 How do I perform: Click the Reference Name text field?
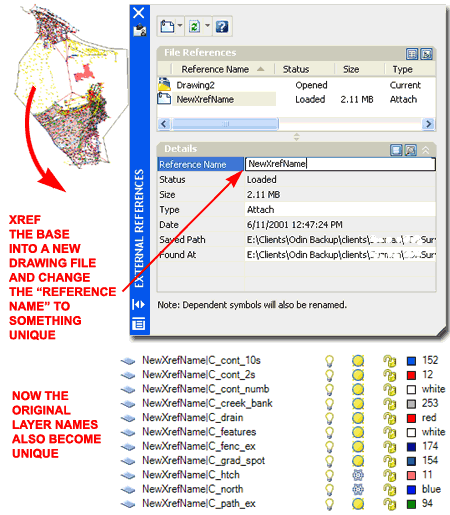tap(340, 164)
